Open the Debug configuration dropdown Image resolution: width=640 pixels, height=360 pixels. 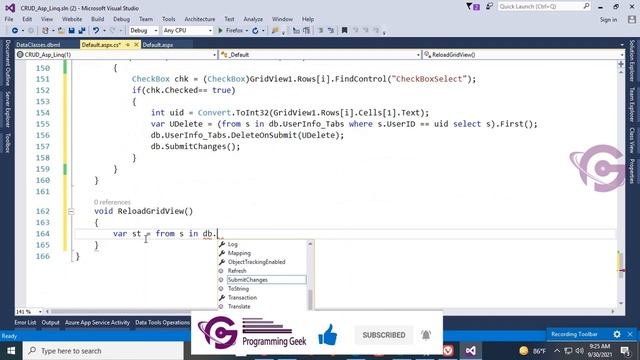click(x=144, y=31)
